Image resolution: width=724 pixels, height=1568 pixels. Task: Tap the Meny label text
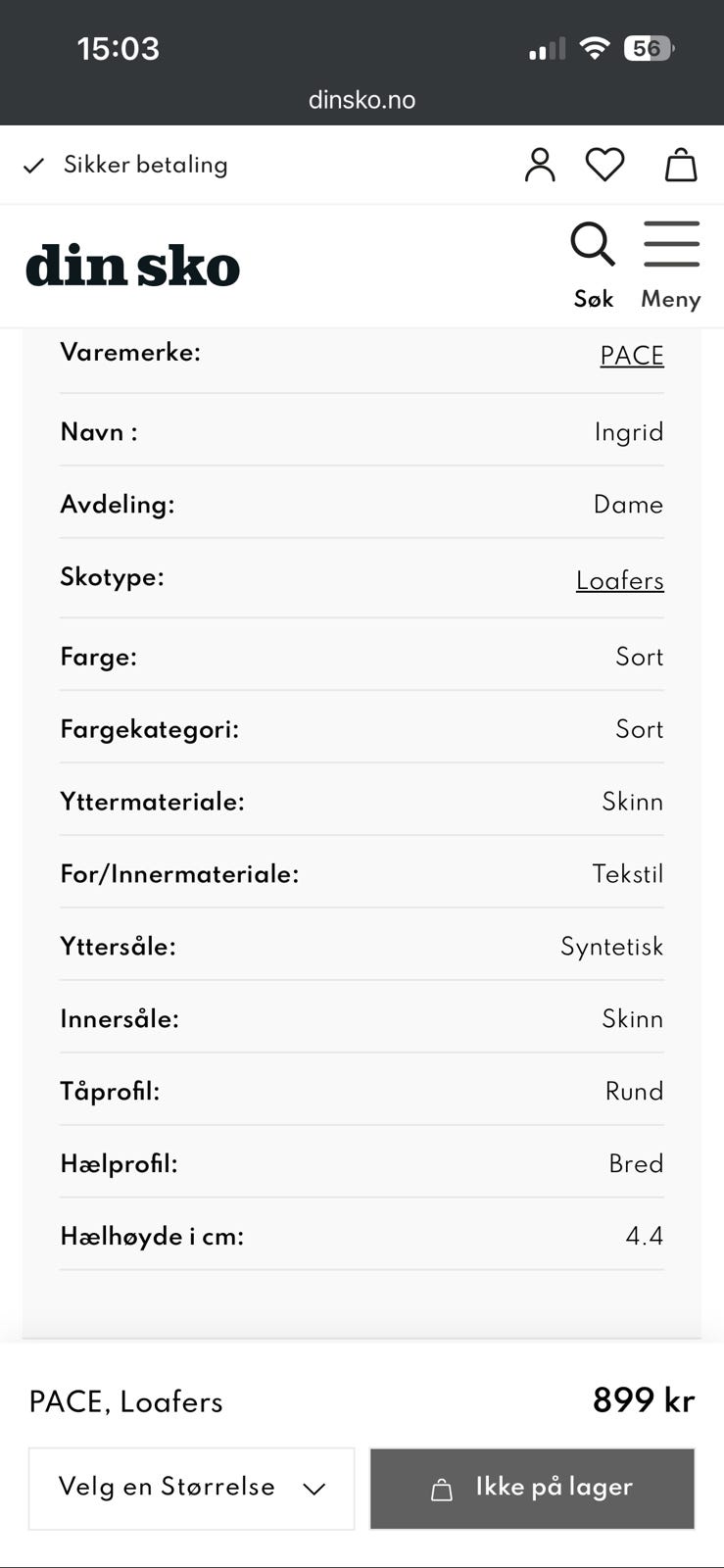pos(671,299)
